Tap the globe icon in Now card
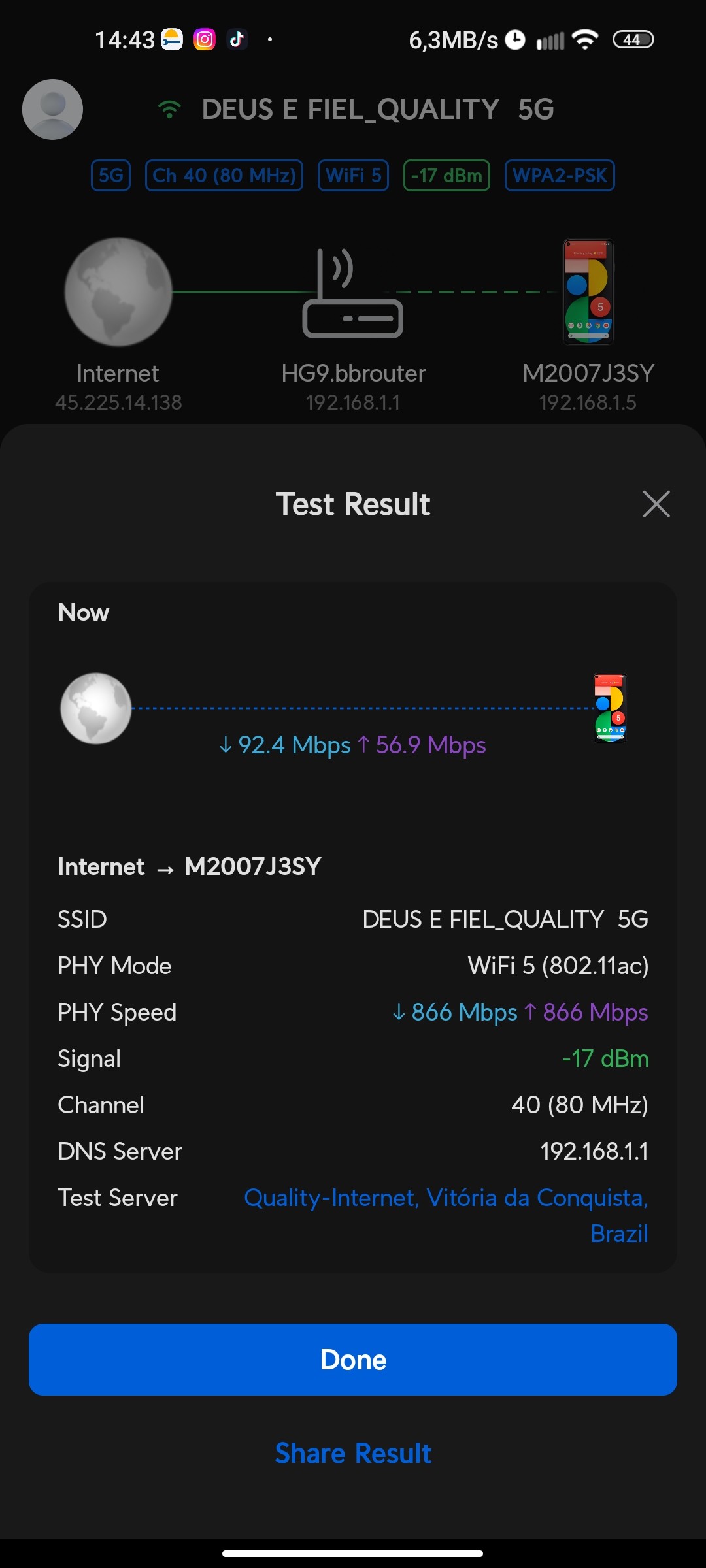Image resolution: width=706 pixels, height=1568 pixels. tap(96, 708)
